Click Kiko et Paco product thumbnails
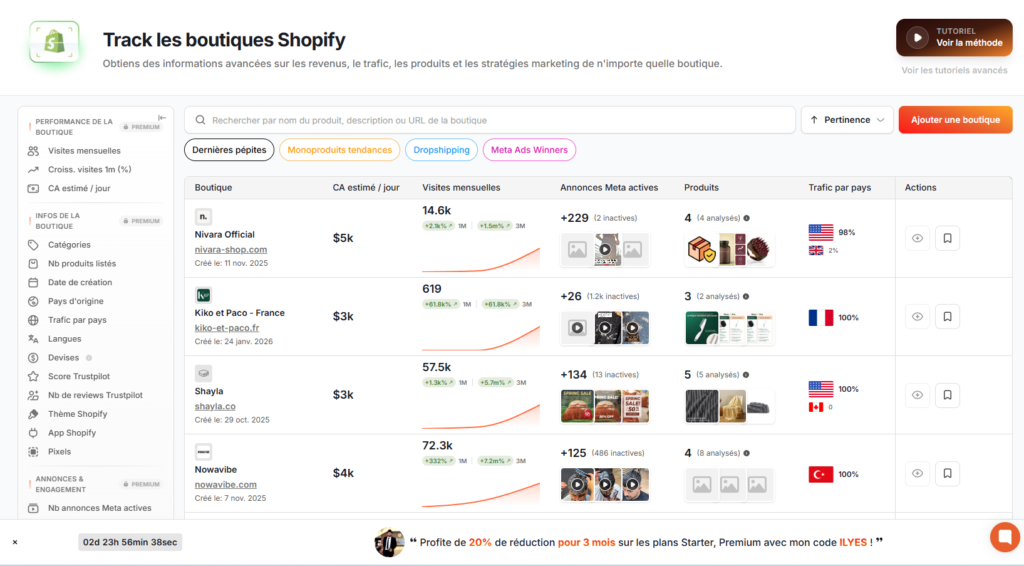The width and height of the screenshot is (1024, 566). tap(729, 328)
